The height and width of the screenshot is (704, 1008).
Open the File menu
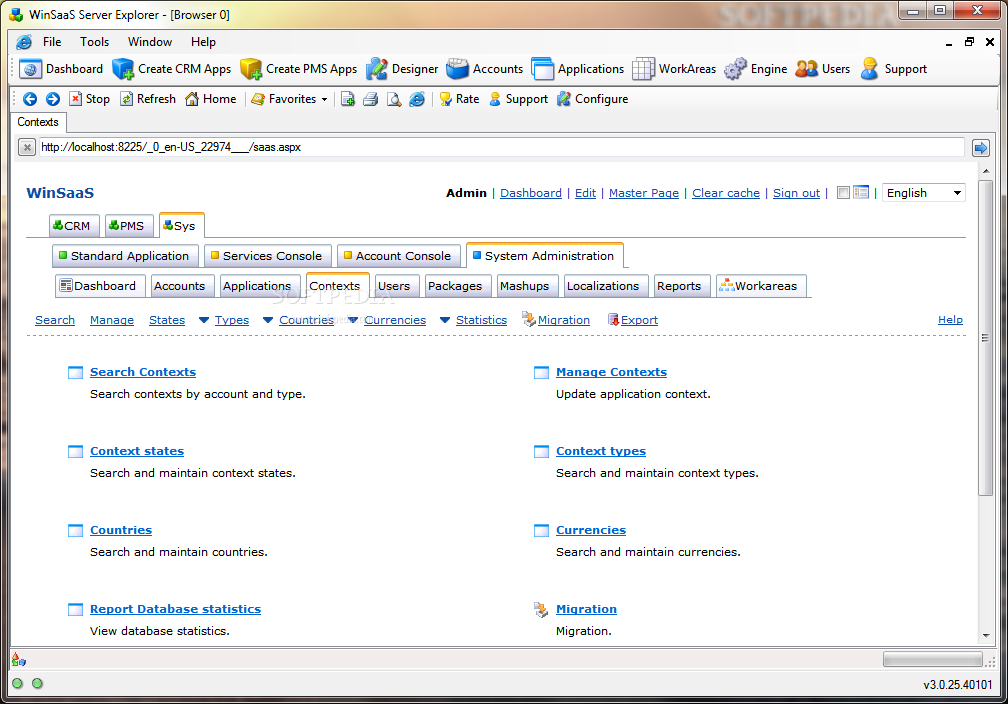click(x=52, y=42)
